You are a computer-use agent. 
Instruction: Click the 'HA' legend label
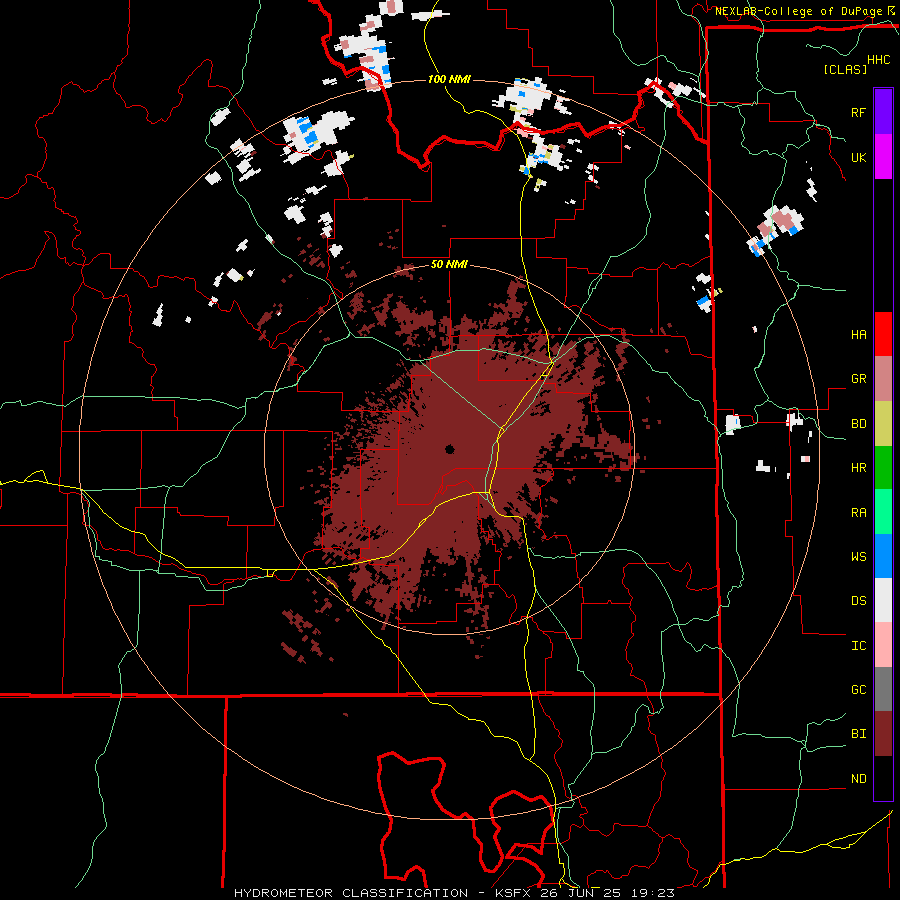858,335
